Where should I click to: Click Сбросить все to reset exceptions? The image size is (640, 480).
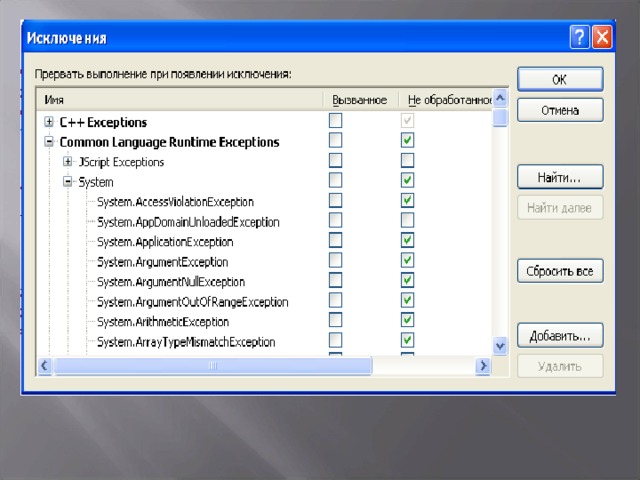[559, 271]
